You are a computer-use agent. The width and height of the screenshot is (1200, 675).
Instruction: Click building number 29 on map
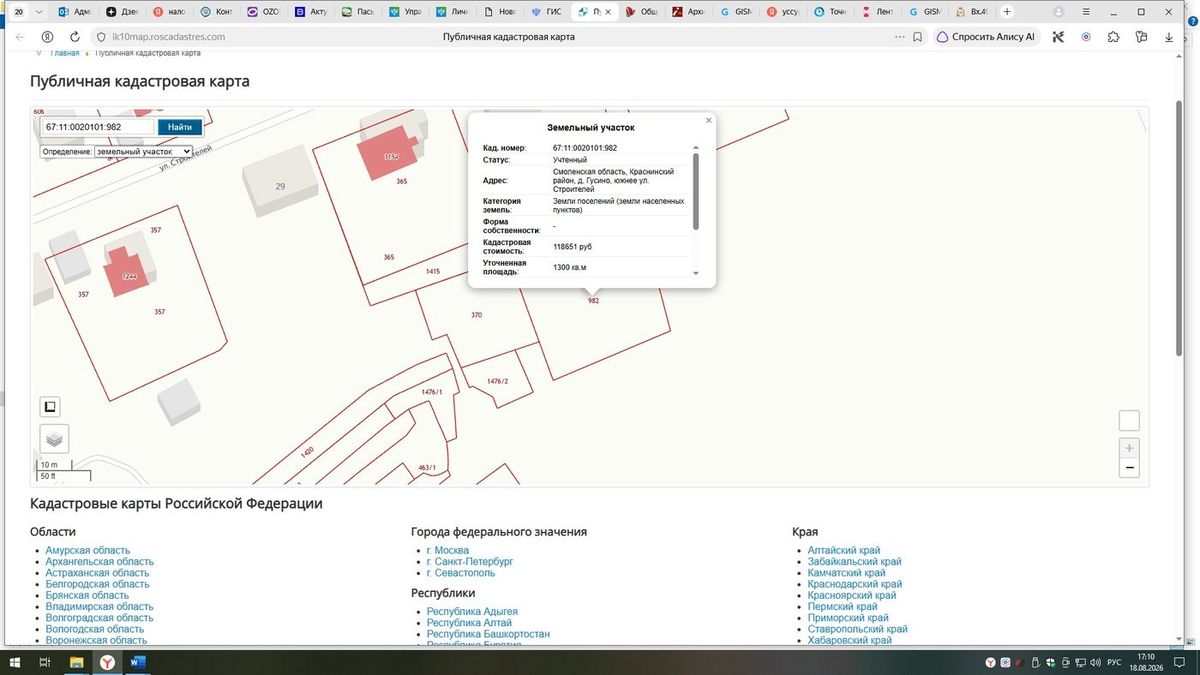280,186
